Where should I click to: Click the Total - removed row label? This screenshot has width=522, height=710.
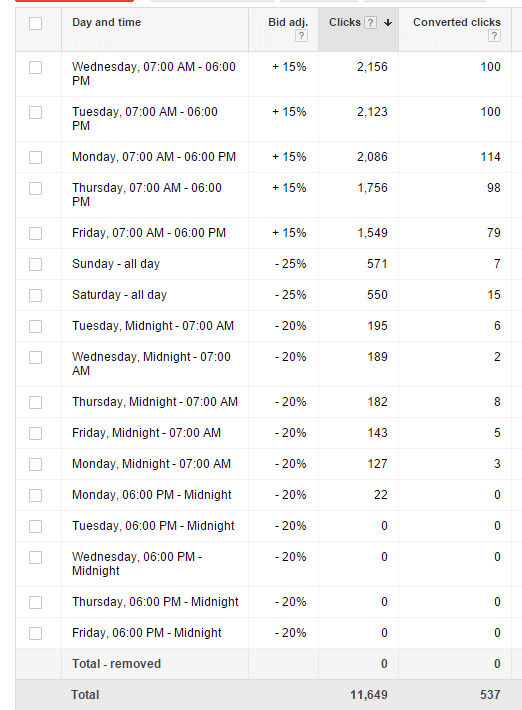(x=116, y=664)
